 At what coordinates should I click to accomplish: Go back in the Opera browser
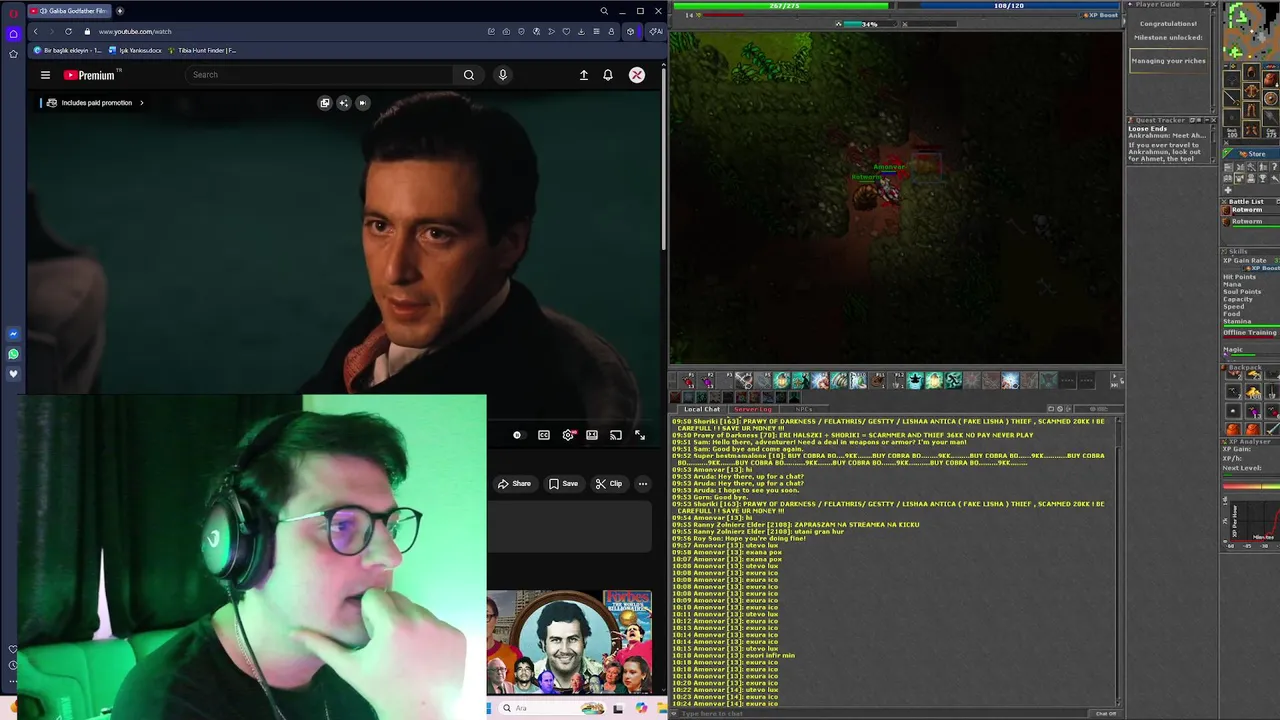coord(36,31)
